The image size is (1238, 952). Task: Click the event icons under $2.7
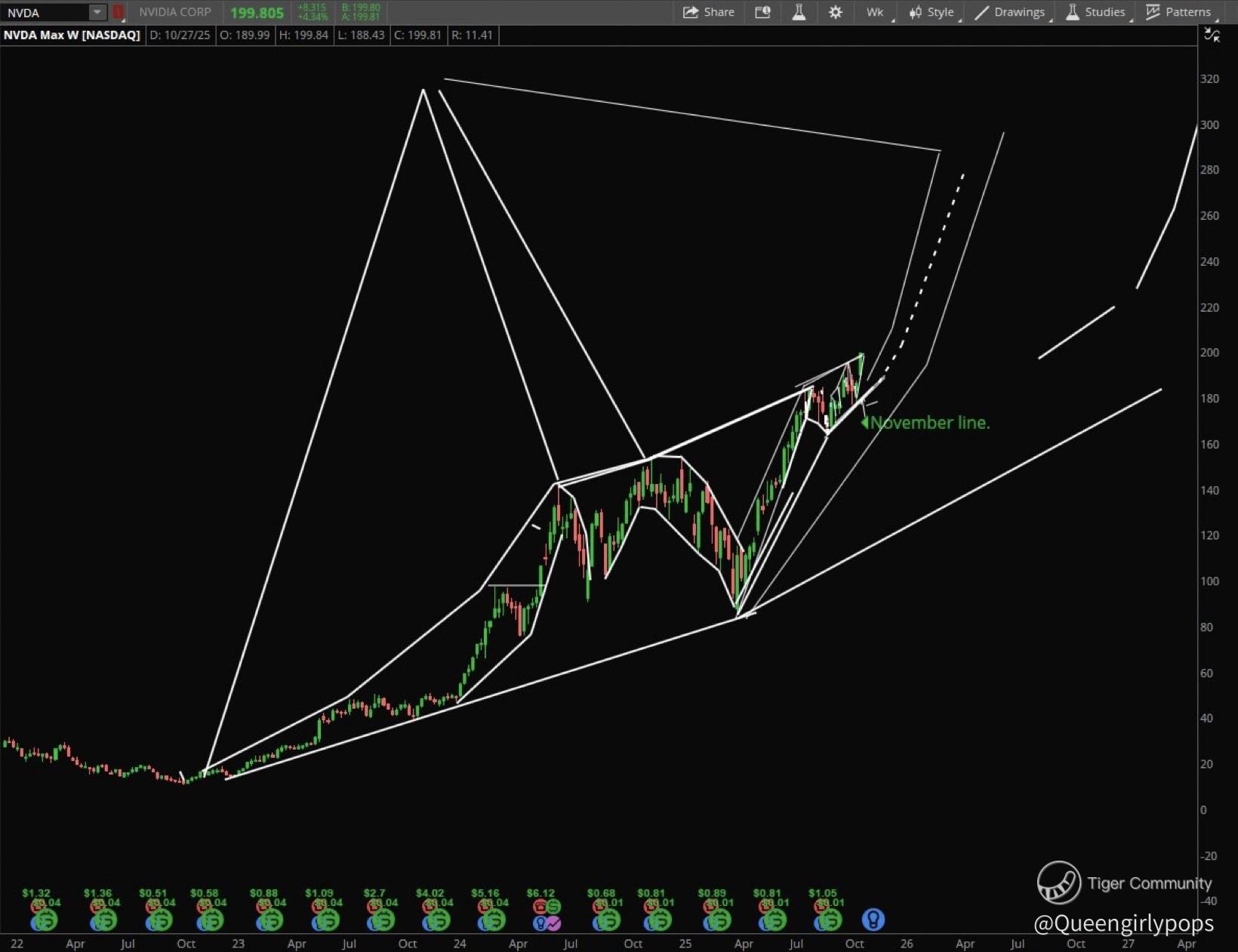coord(380,915)
